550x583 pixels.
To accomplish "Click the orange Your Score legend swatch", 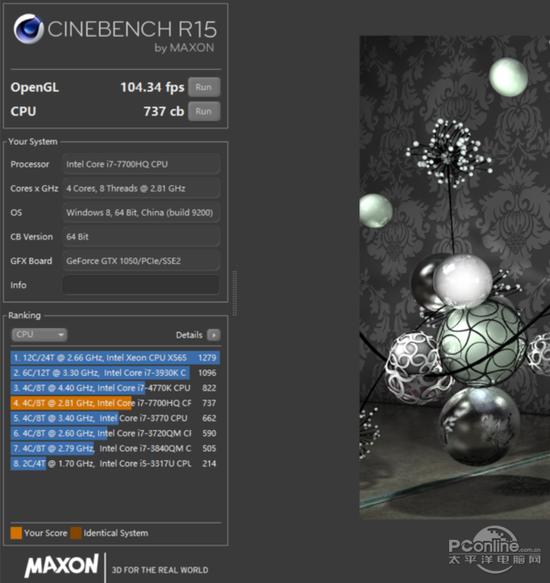I will [16, 533].
